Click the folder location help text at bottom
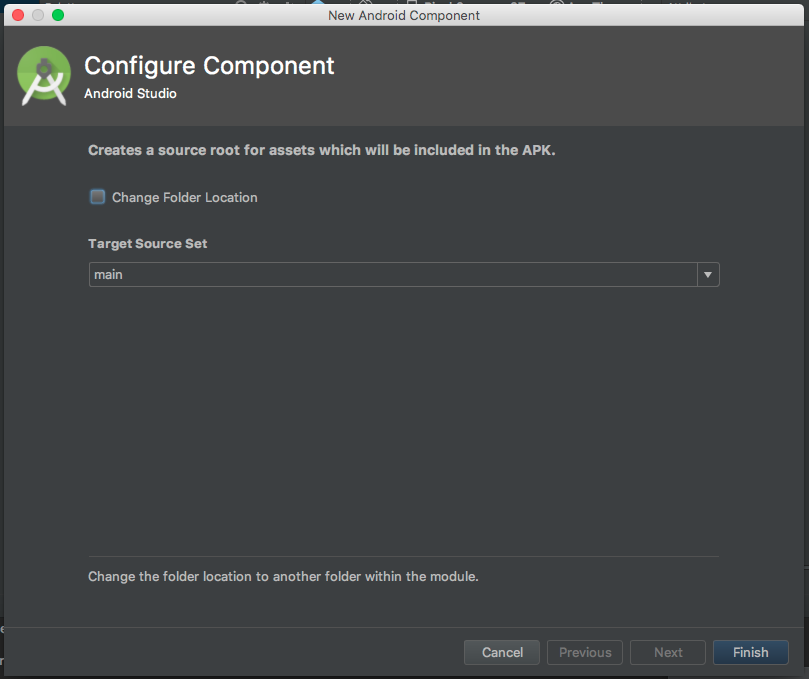 pyautogui.click(x=283, y=576)
